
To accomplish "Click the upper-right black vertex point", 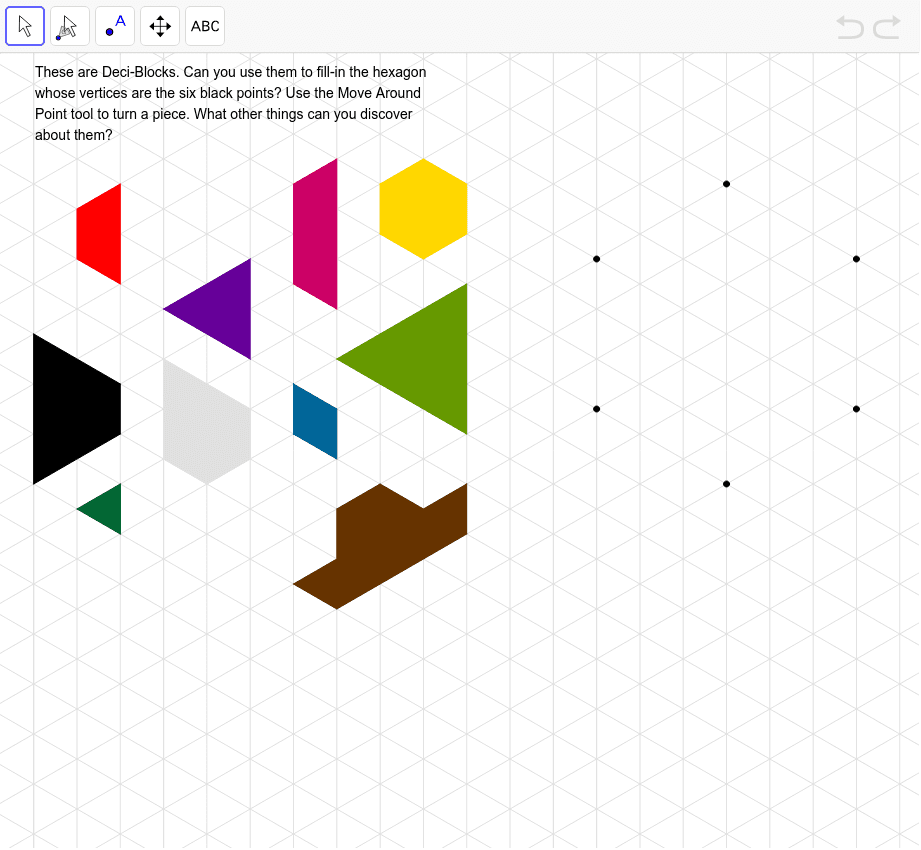I will pyautogui.click(x=856, y=259).
